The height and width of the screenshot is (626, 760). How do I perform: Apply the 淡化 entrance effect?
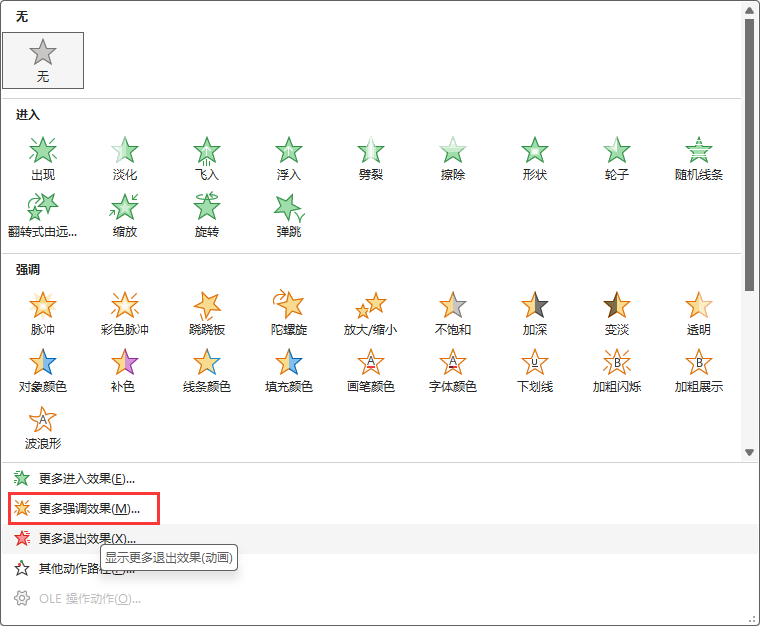tap(125, 159)
